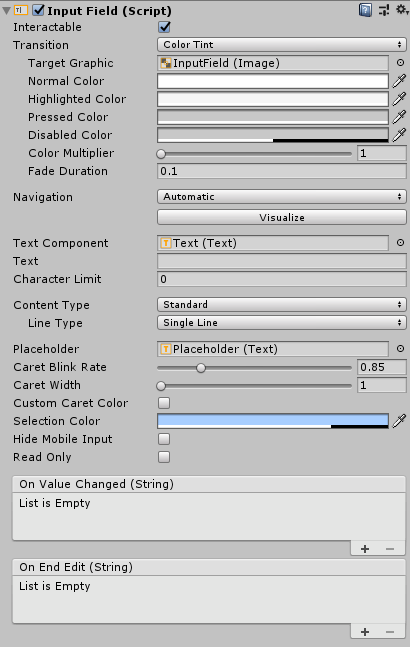Click the Input Field script icon

pos(21,10)
